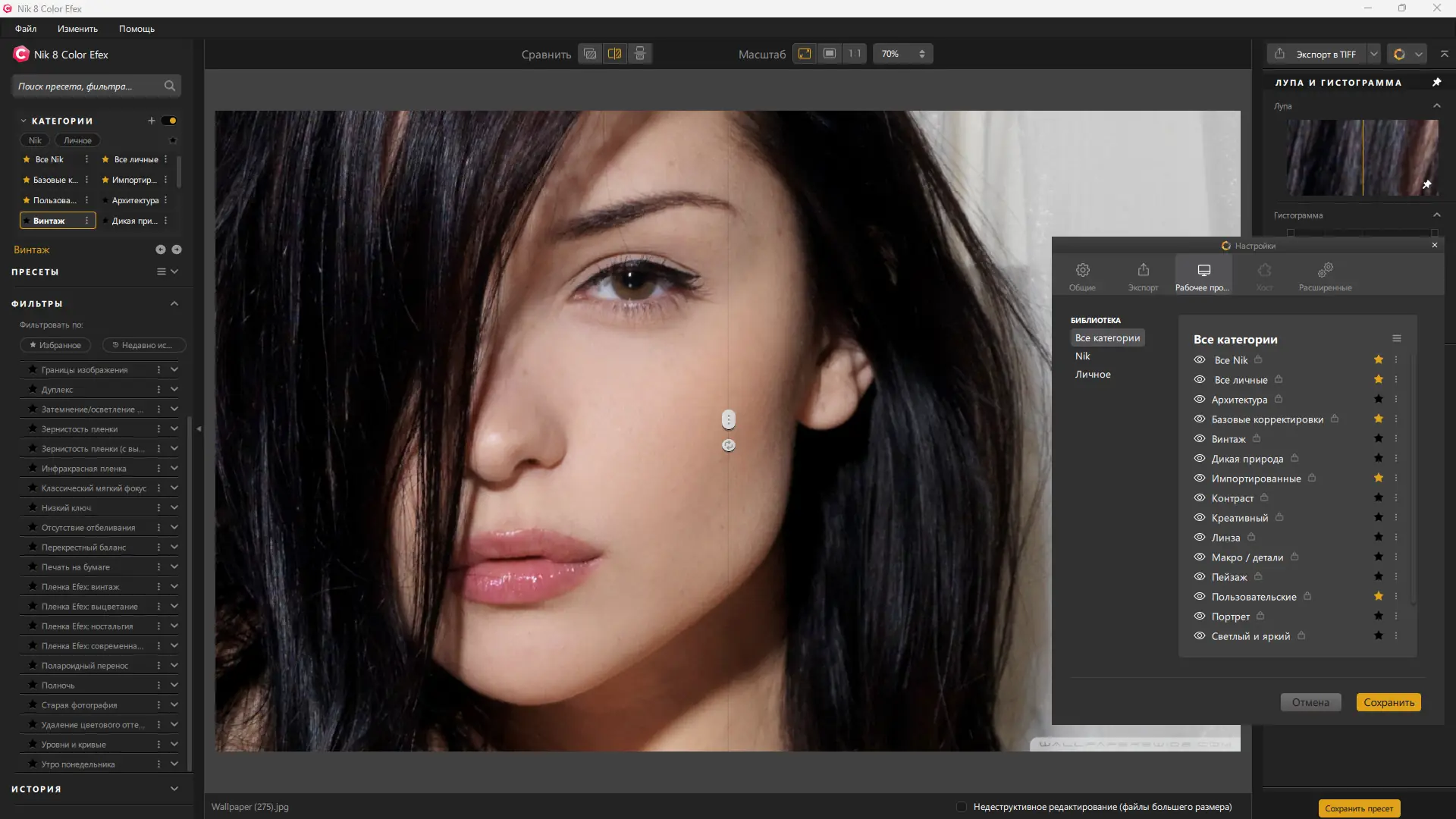Pin the Loupe and Histogram panel

[x=1436, y=82]
